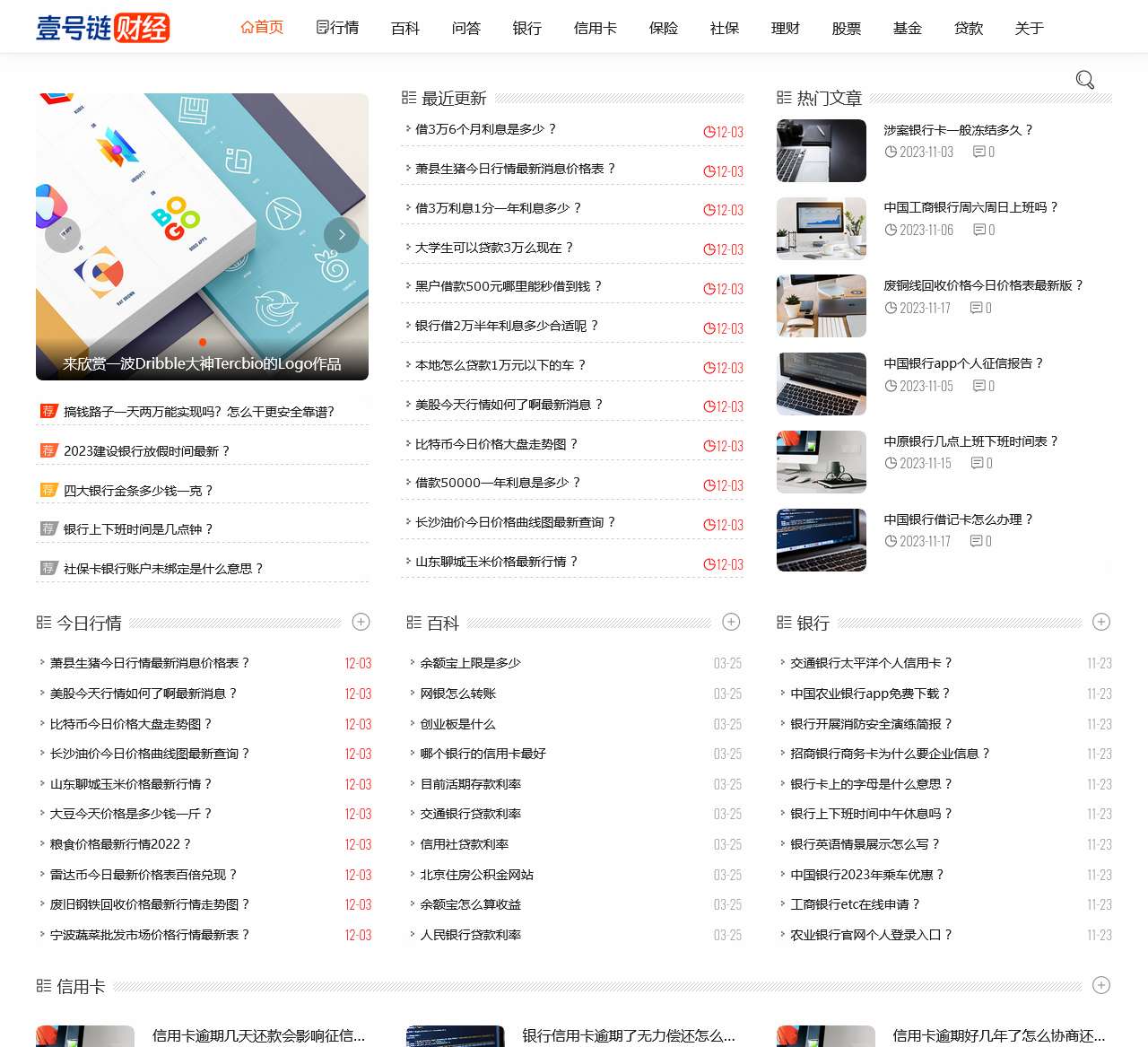The height and width of the screenshot is (1047, 1148).
Task: Open the 行情 navigation item
Action: [337, 28]
